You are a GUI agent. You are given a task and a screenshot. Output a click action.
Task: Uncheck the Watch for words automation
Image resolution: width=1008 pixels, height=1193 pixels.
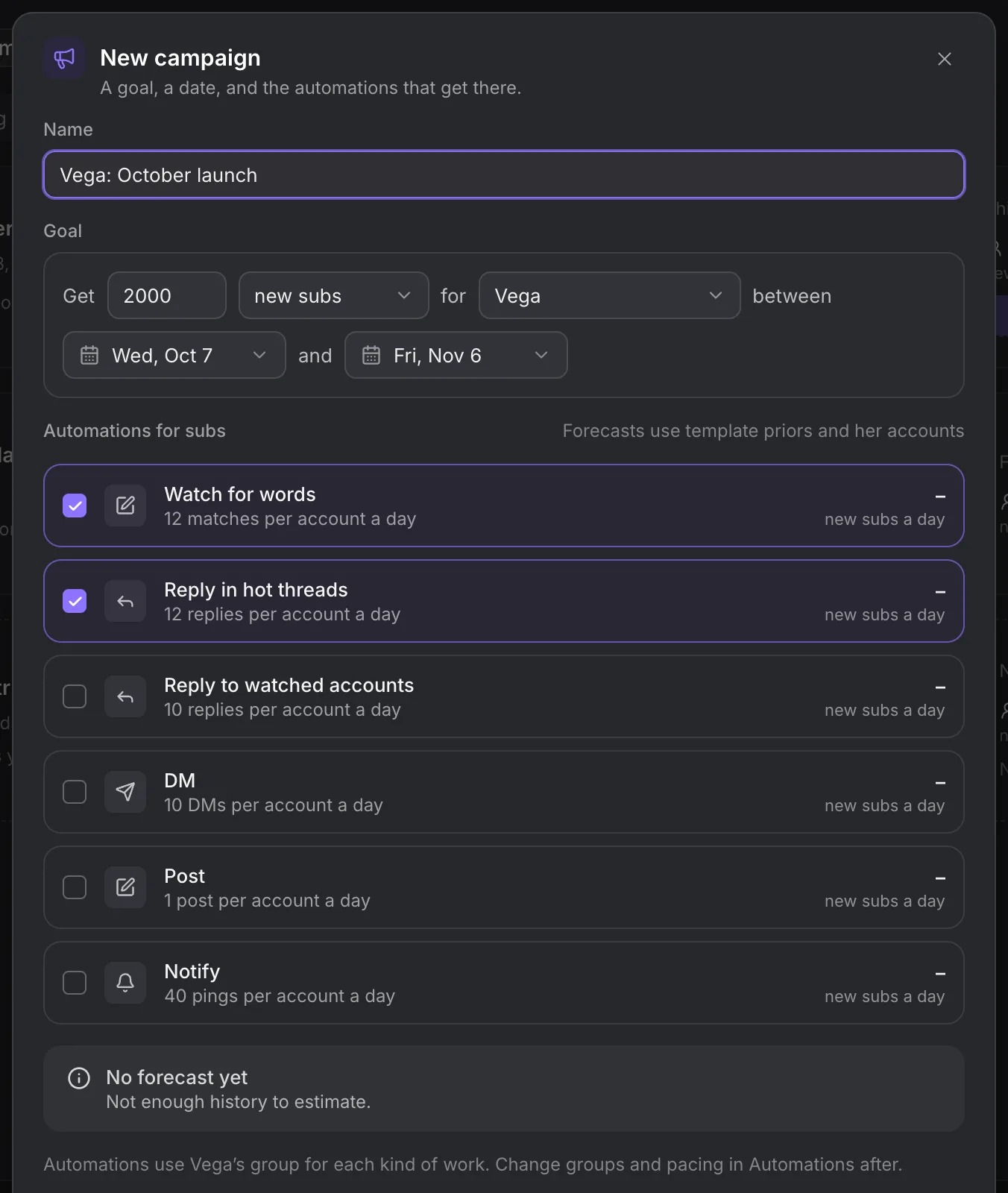point(75,506)
